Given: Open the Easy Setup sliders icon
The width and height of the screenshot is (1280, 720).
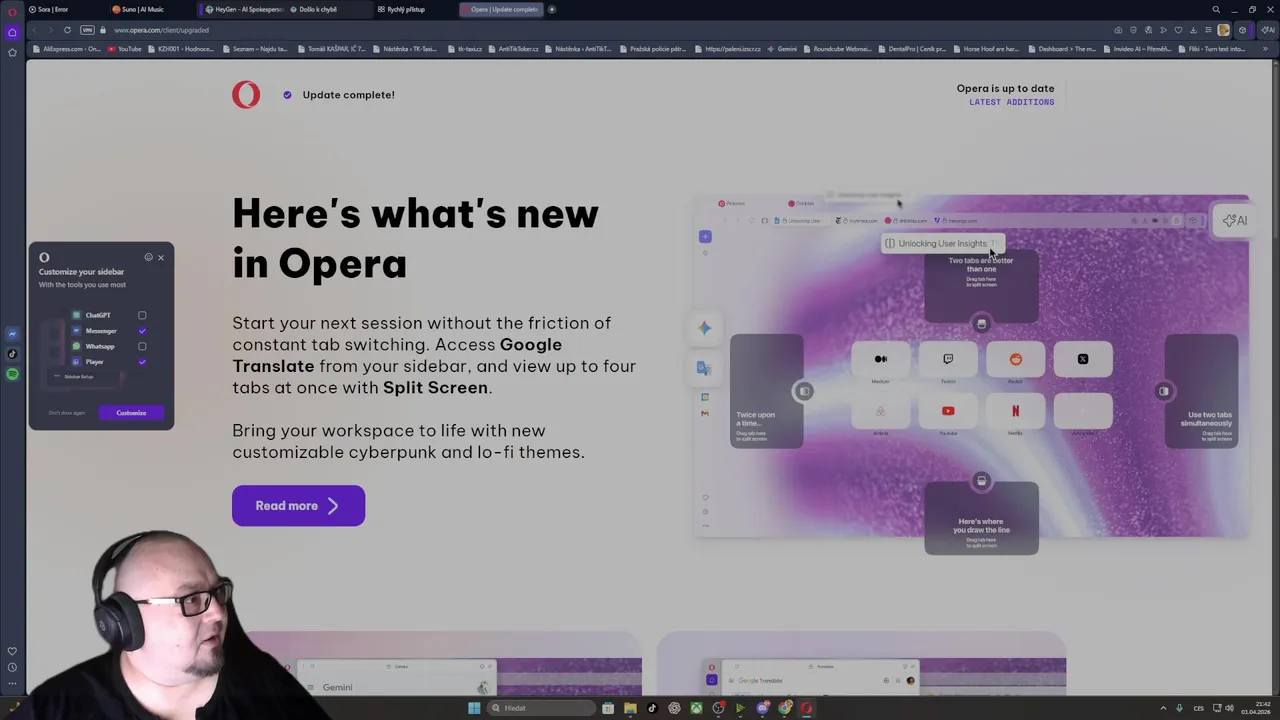Looking at the screenshot, I should point(1208,30).
